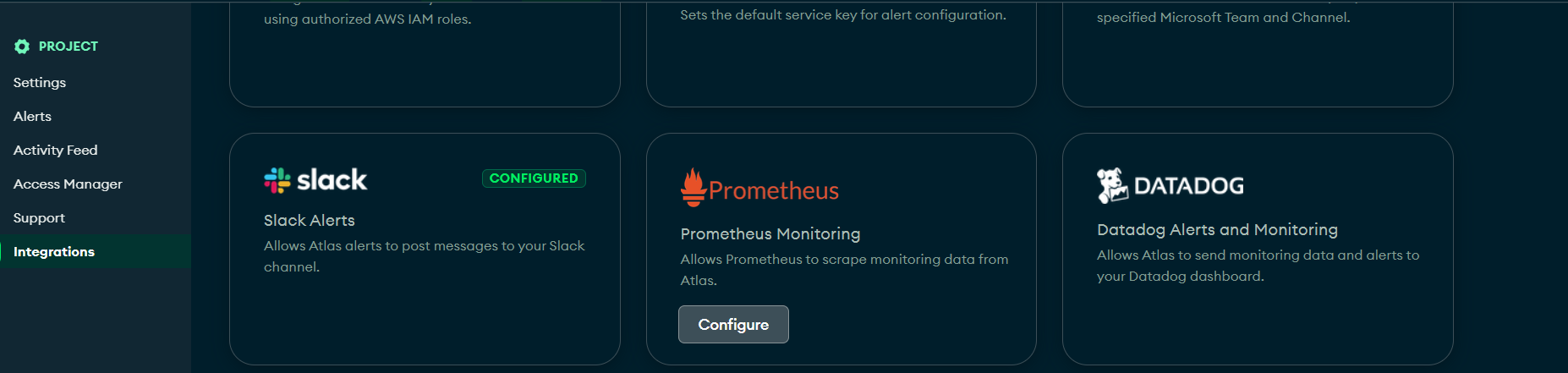Navigate to Access Manager
This screenshot has height=373, width=1568.
pyautogui.click(x=68, y=184)
